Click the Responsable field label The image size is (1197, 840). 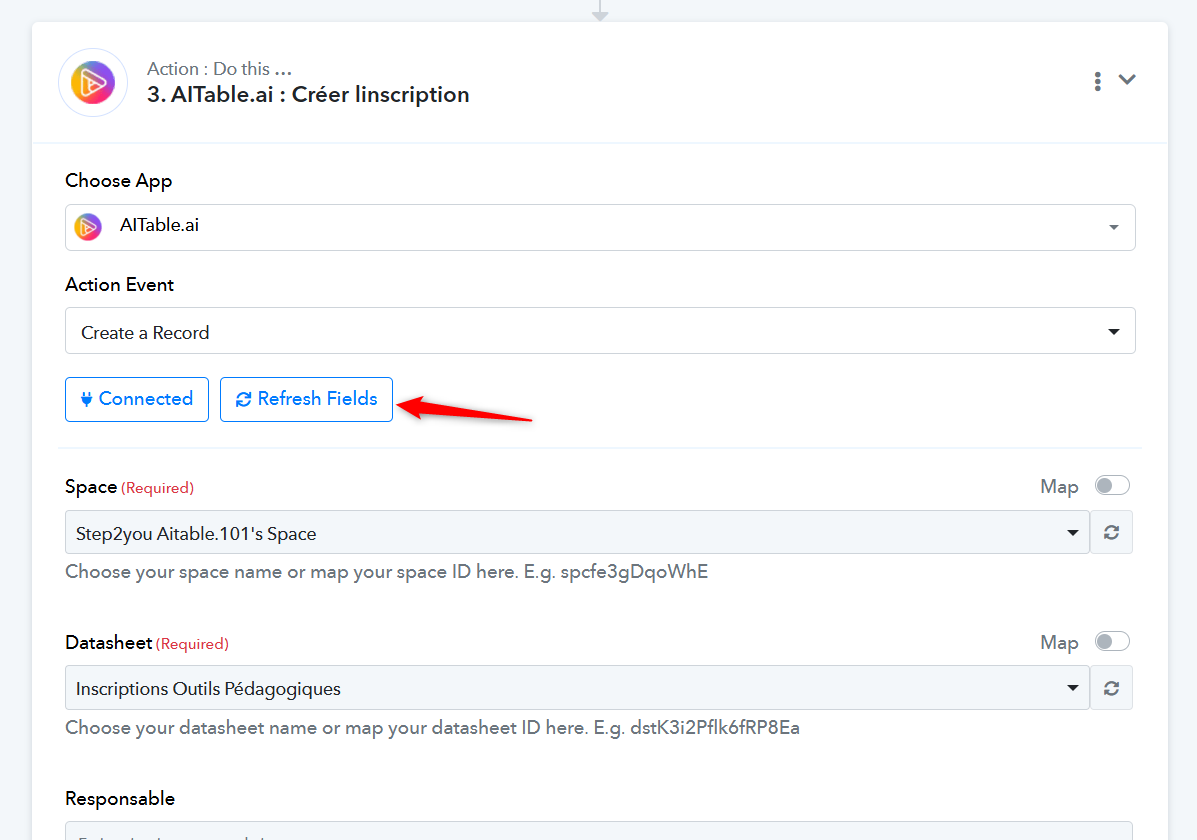[120, 799]
